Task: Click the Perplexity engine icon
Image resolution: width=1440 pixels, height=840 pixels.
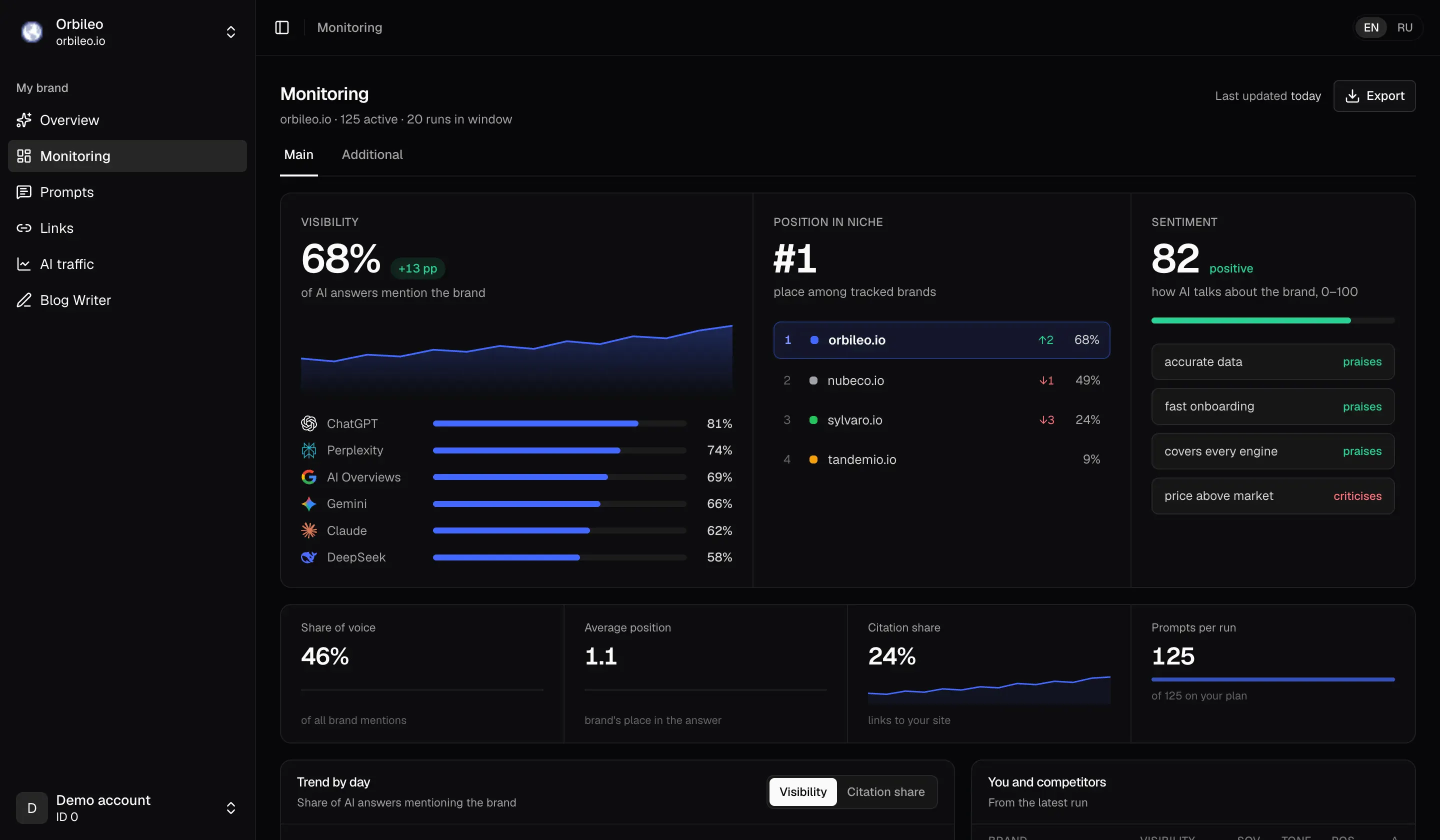Action: click(x=308, y=450)
